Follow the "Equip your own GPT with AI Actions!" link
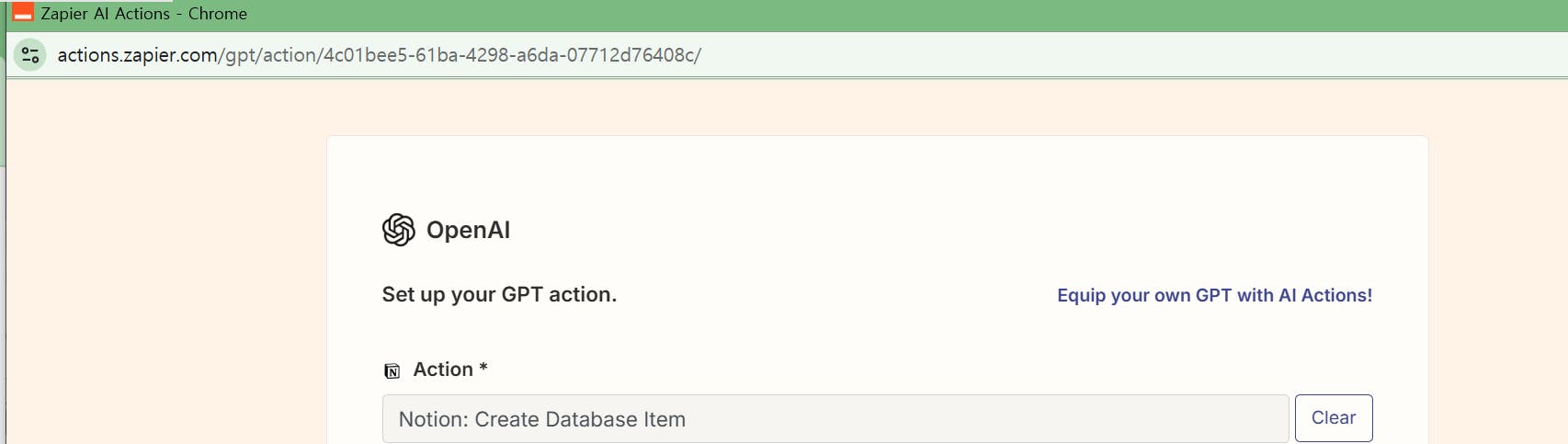Screen dimensions: 1568x444 (1214, 295)
